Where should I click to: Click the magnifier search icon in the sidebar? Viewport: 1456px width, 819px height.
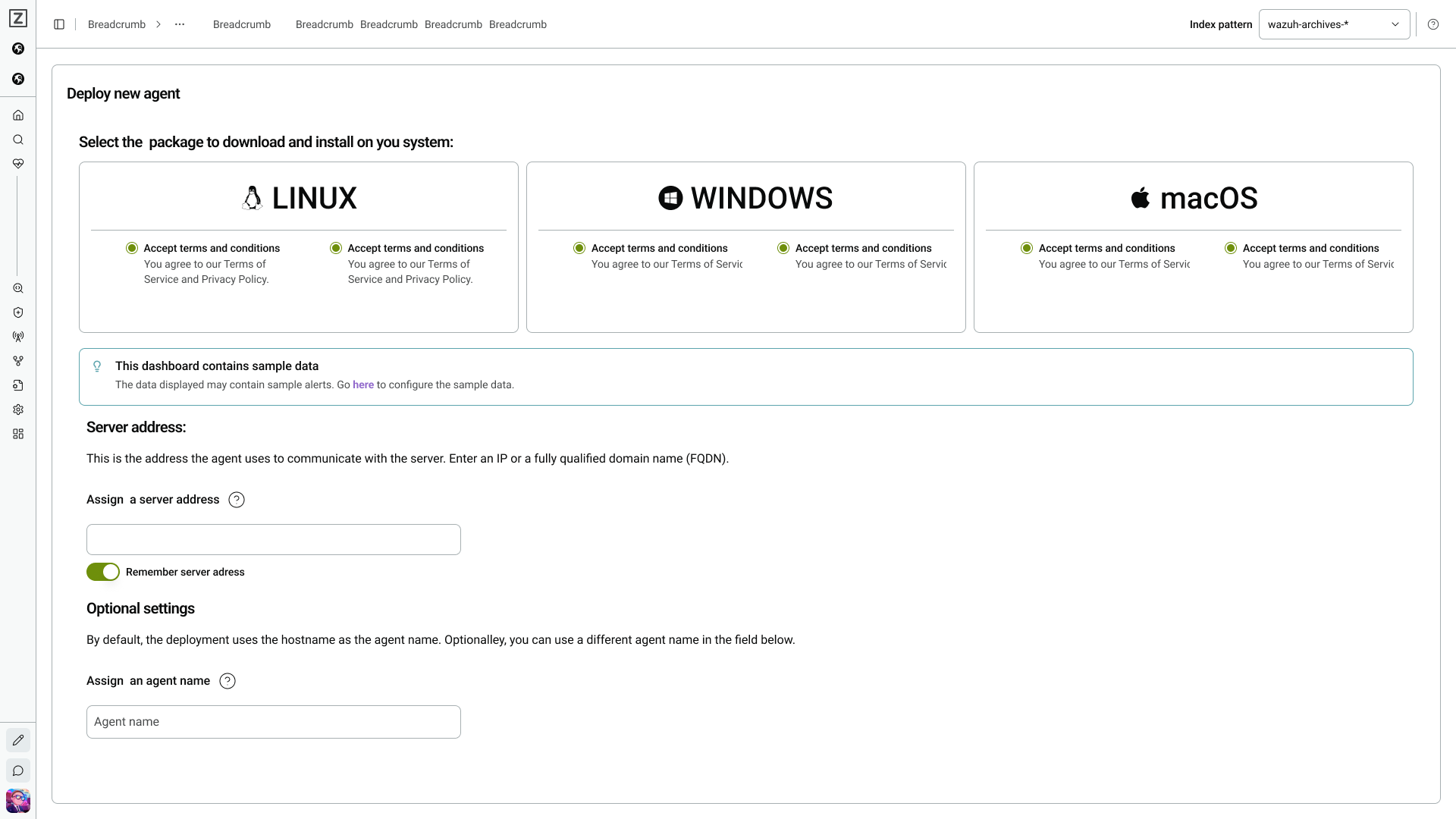coord(18,140)
